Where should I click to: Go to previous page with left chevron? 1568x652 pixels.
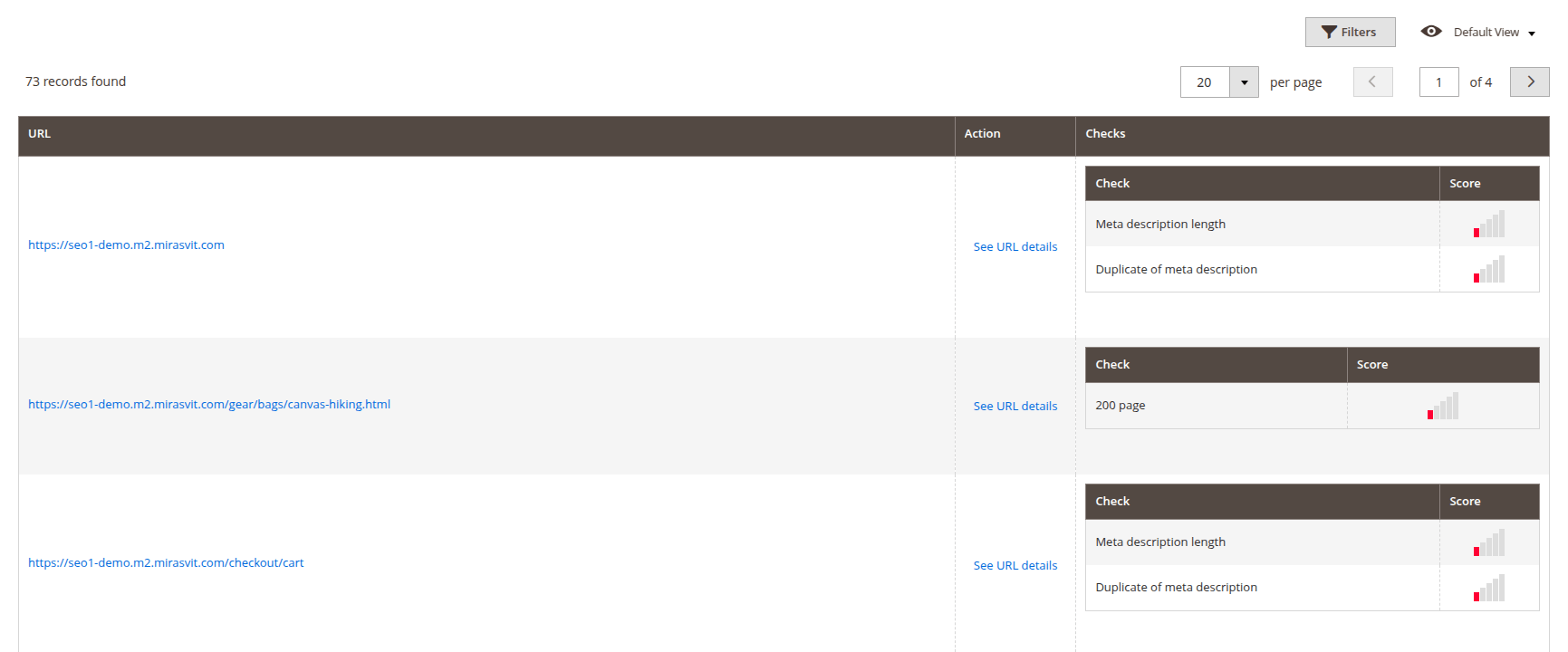point(1372,81)
